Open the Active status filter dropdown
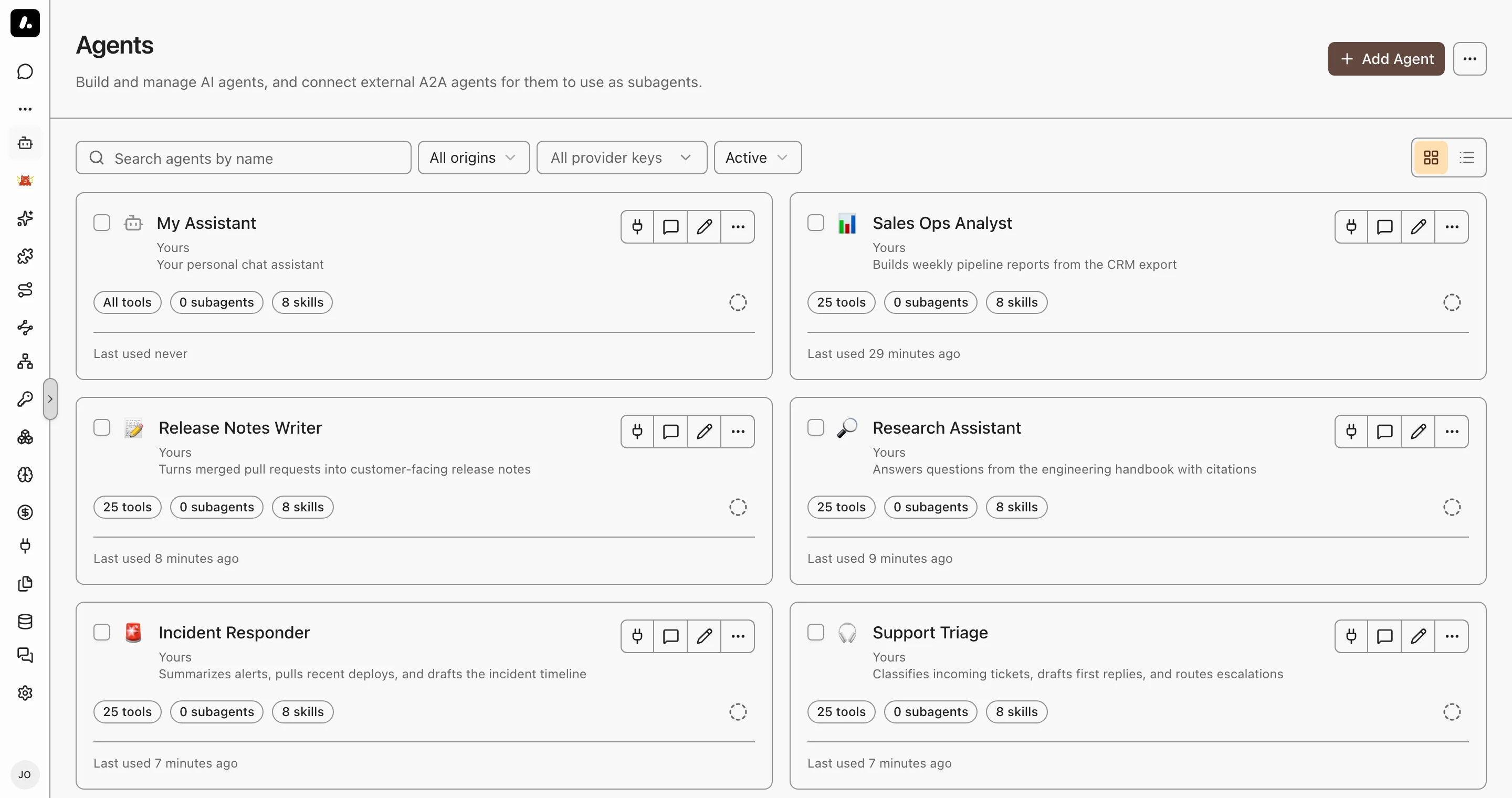 click(x=758, y=157)
